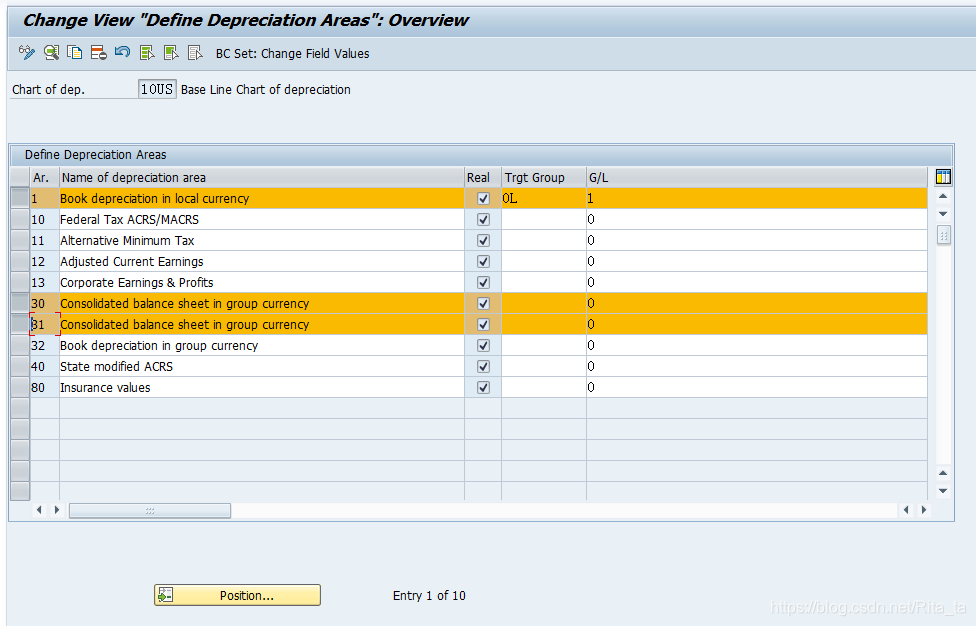Select row selector for area 12
The height and width of the screenshot is (626, 976).
click(20, 261)
